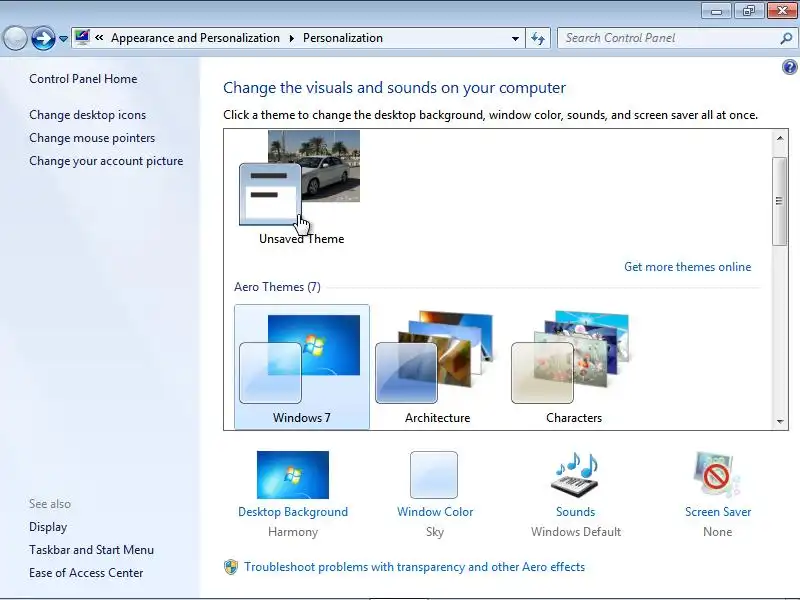Expand the address bar history dropdown
Viewport: 800px width, 600px height.
[515, 38]
